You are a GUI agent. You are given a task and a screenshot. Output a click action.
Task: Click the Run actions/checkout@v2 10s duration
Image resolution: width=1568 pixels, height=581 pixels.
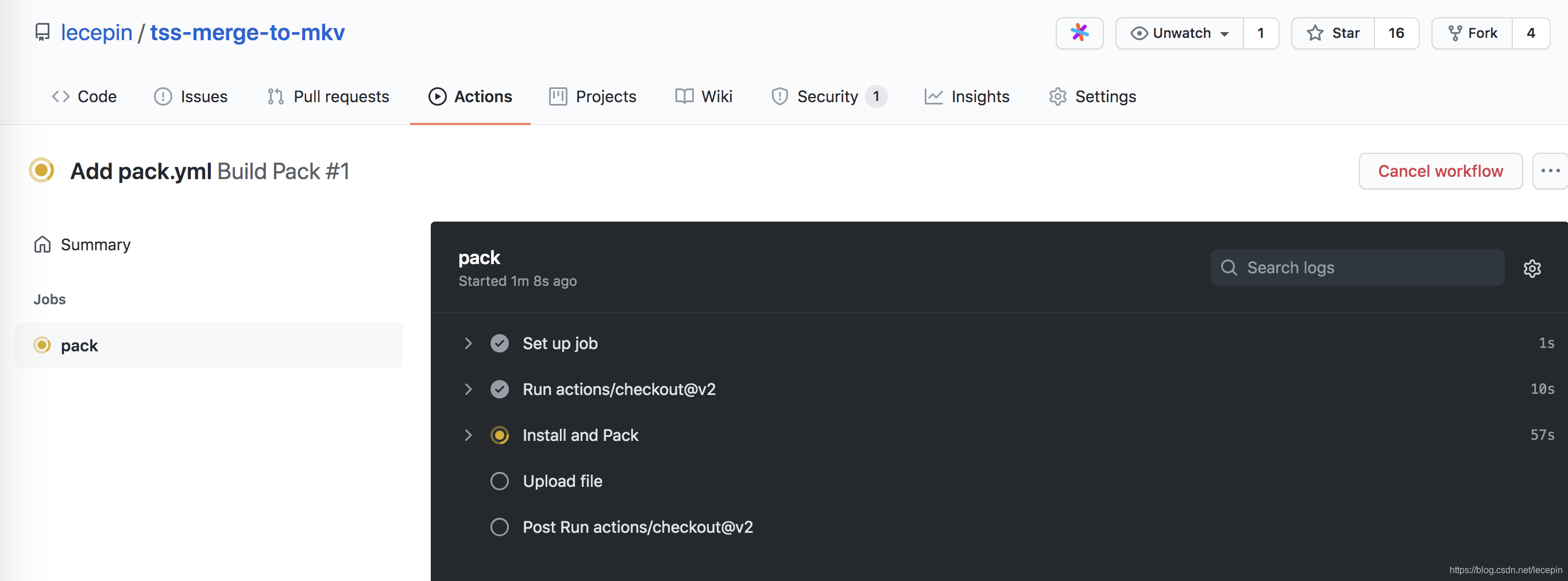[1542, 389]
